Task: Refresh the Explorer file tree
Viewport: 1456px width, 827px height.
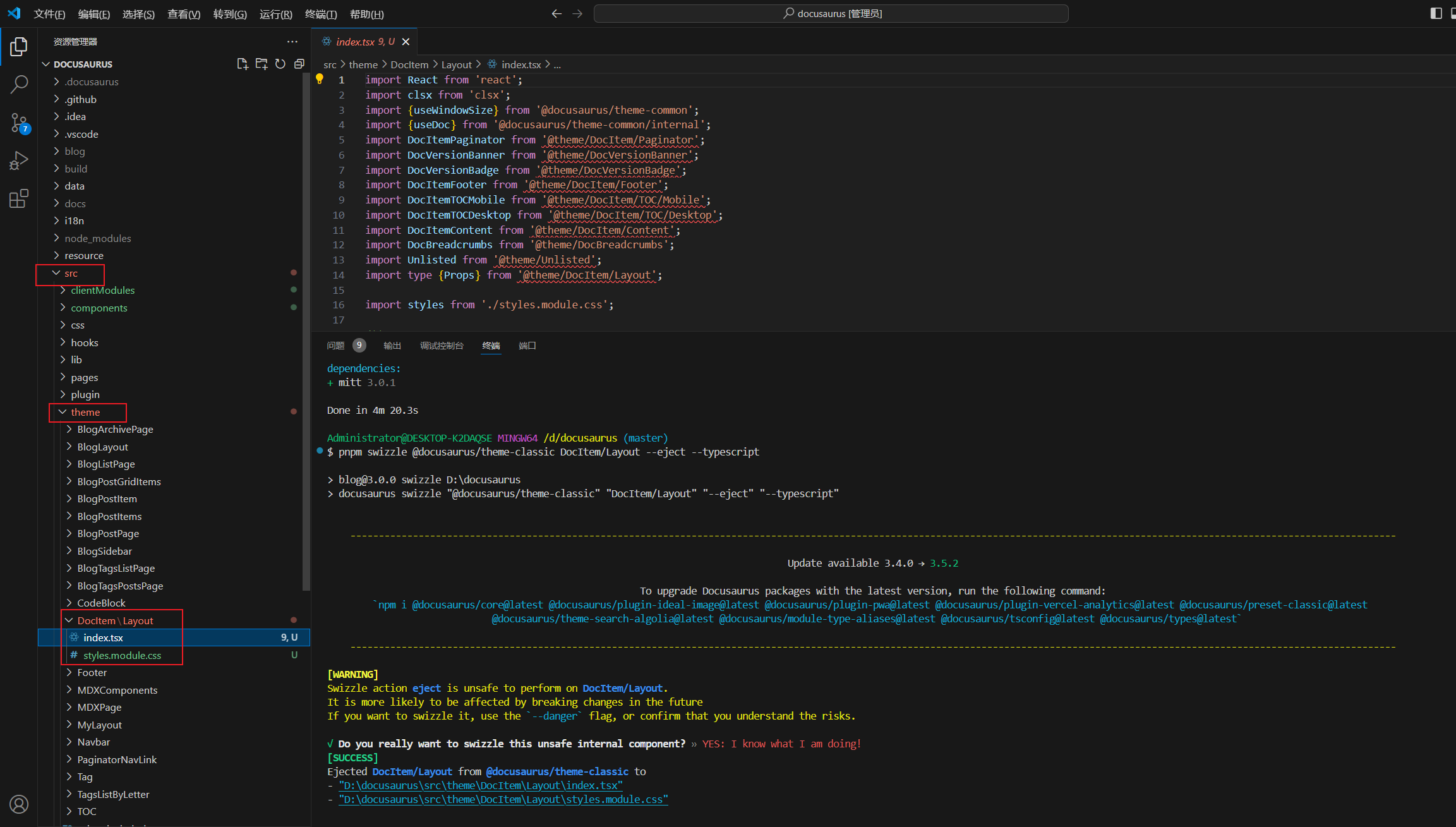Action: pyautogui.click(x=280, y=64)
